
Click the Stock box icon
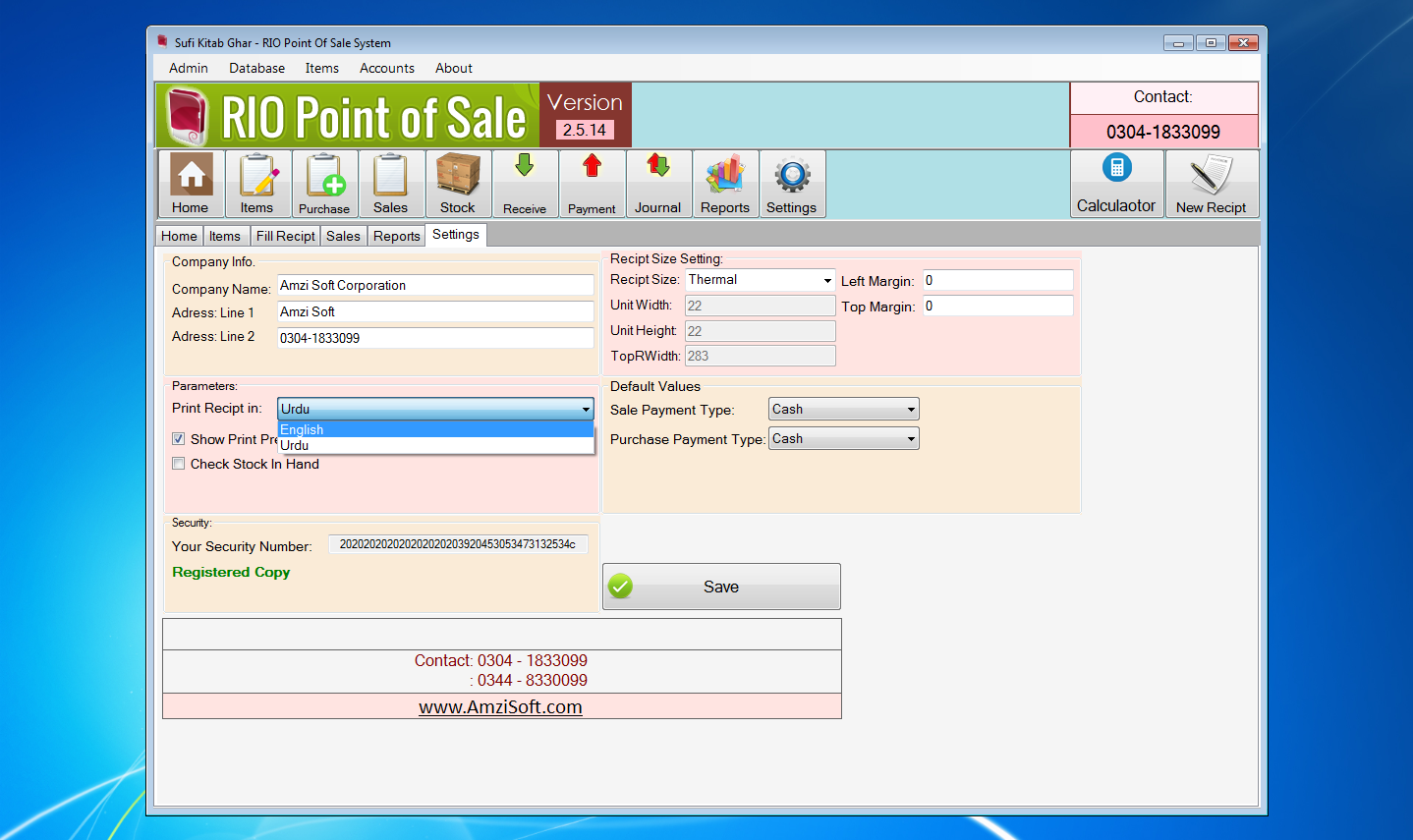click(458, 183)
